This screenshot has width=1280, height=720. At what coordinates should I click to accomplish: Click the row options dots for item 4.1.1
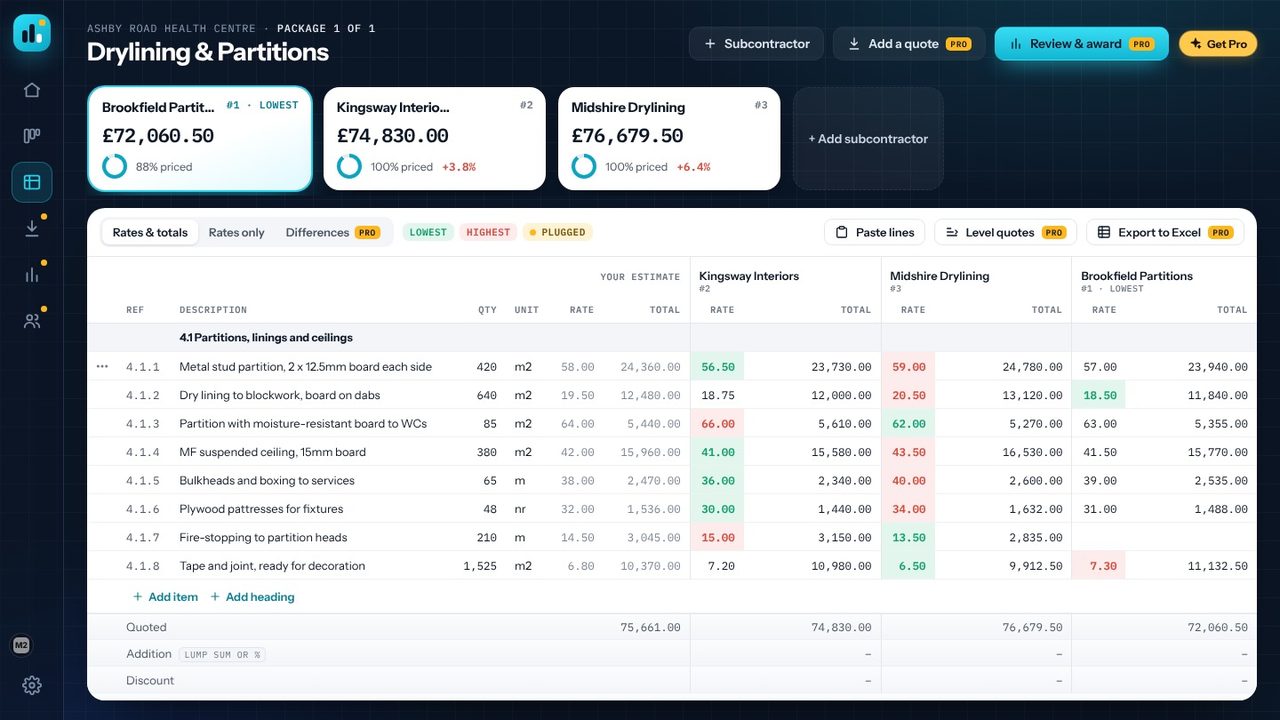click(102, 367)
